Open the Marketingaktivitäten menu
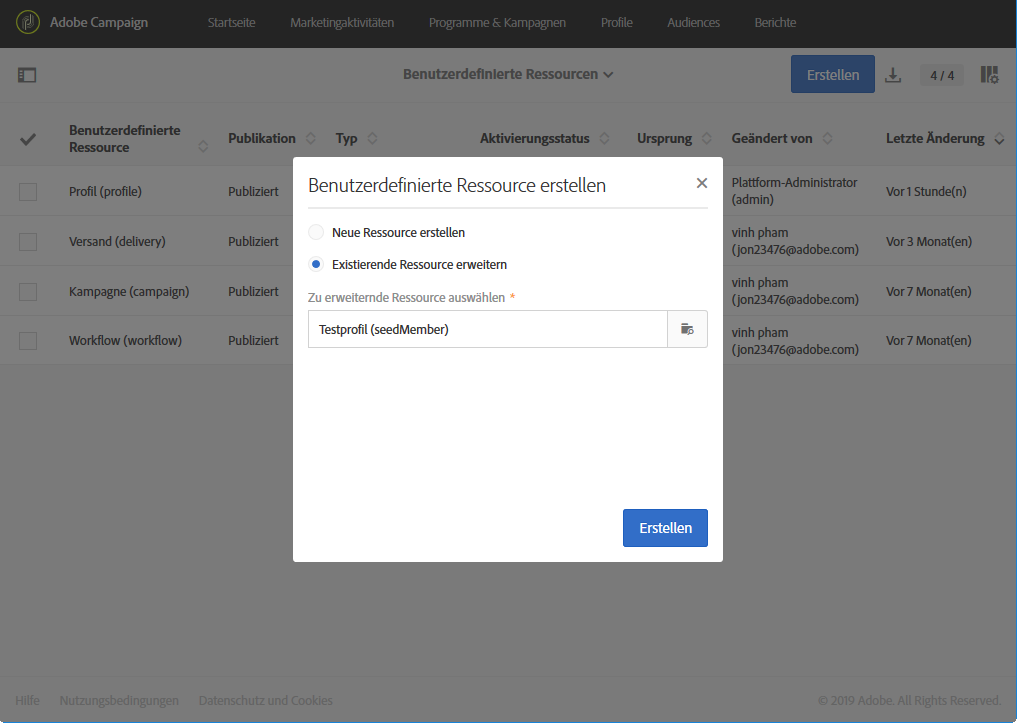The height and width of the screenshot is (723, 1017). pyautogui.click(x=342, y=23)
